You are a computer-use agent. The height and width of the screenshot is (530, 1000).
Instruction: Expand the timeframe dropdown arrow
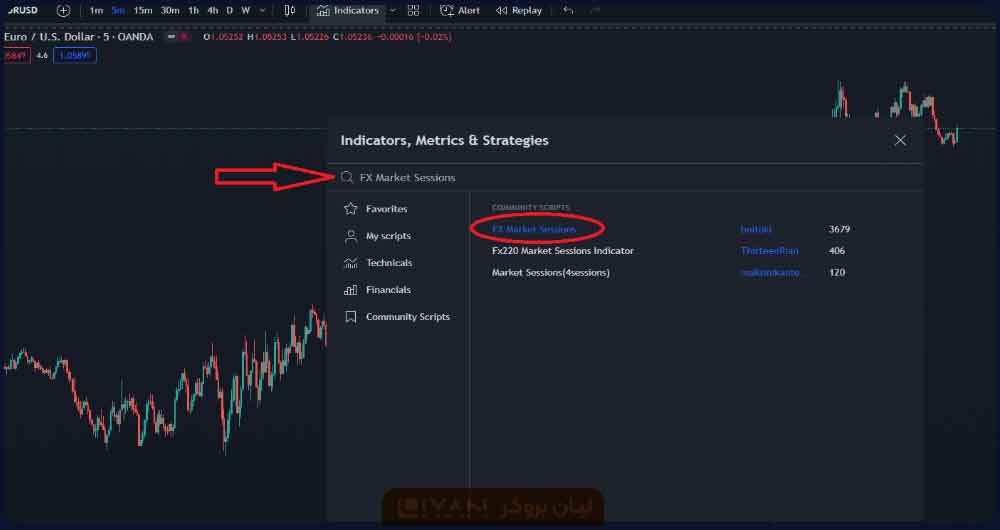coord(262,10)
